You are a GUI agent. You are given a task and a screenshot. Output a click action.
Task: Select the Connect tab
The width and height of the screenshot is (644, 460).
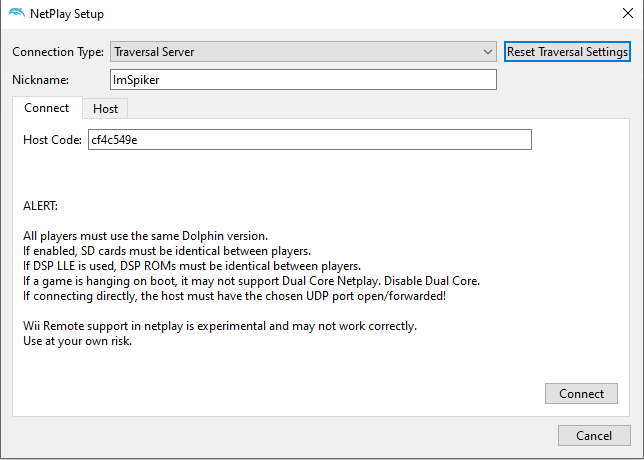point(46,108)
